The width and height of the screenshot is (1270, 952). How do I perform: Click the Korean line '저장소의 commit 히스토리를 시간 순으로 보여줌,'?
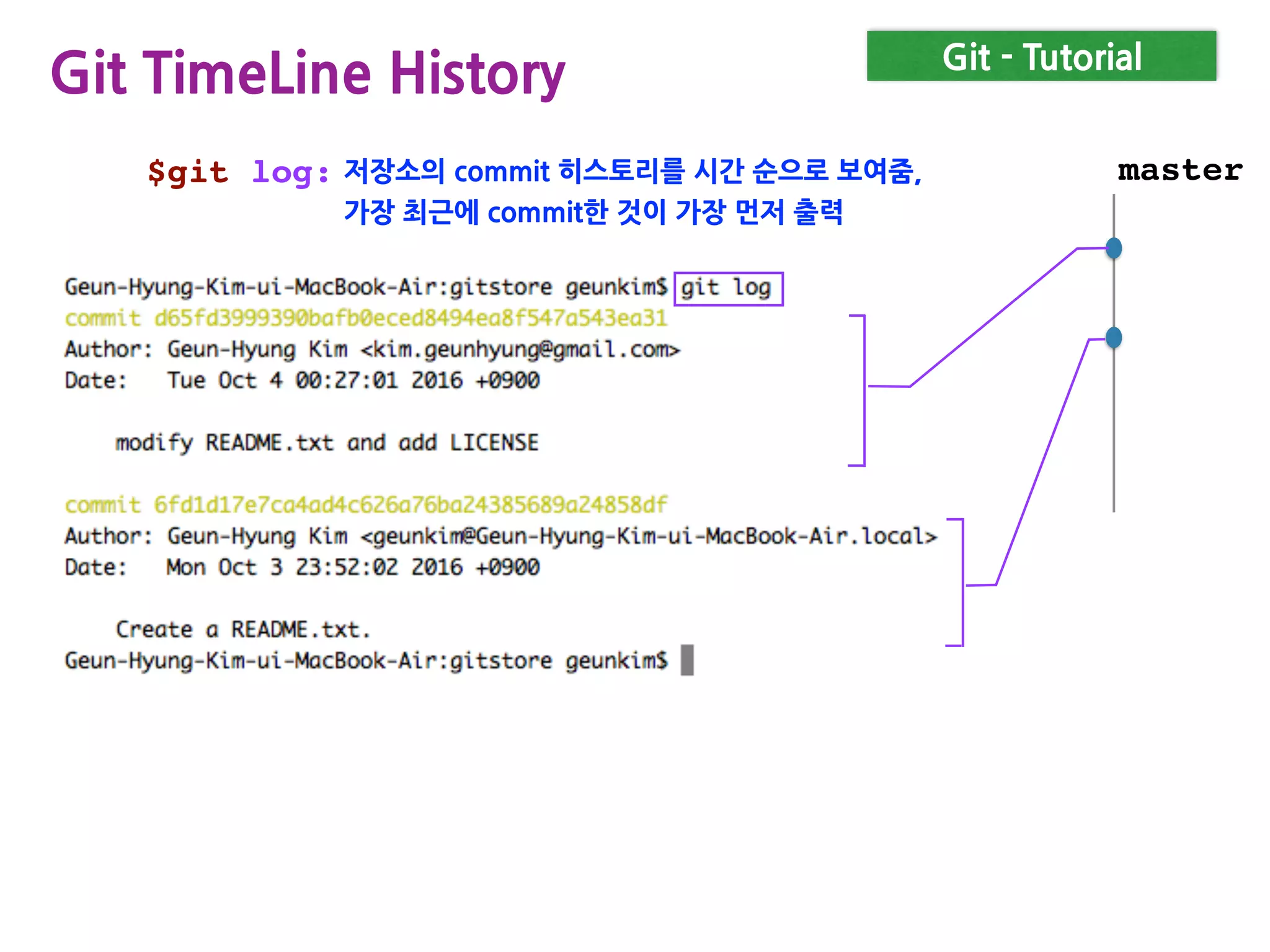[x=633, y=171]
